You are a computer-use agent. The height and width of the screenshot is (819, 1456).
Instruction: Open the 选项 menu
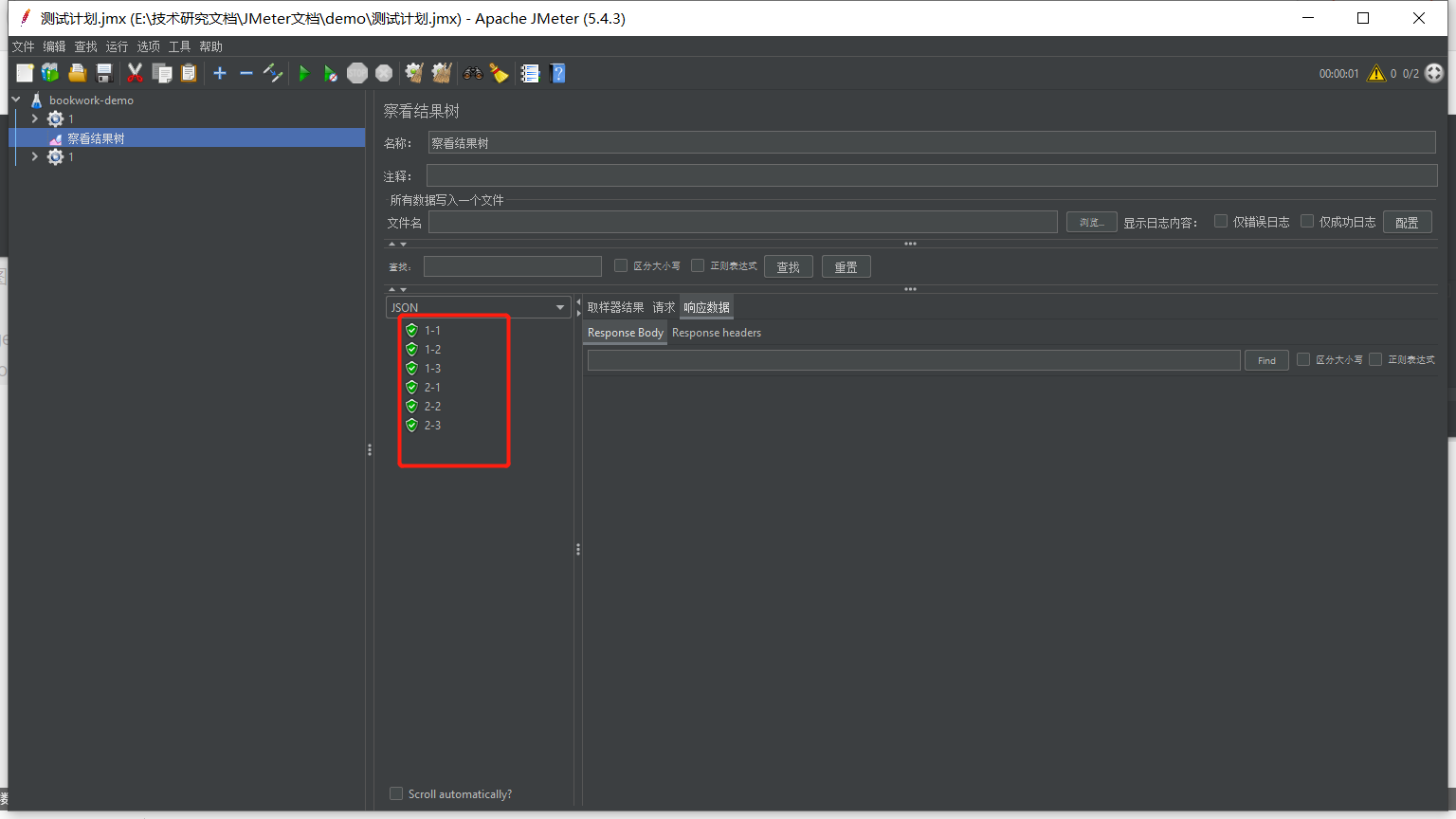[148, 46]
